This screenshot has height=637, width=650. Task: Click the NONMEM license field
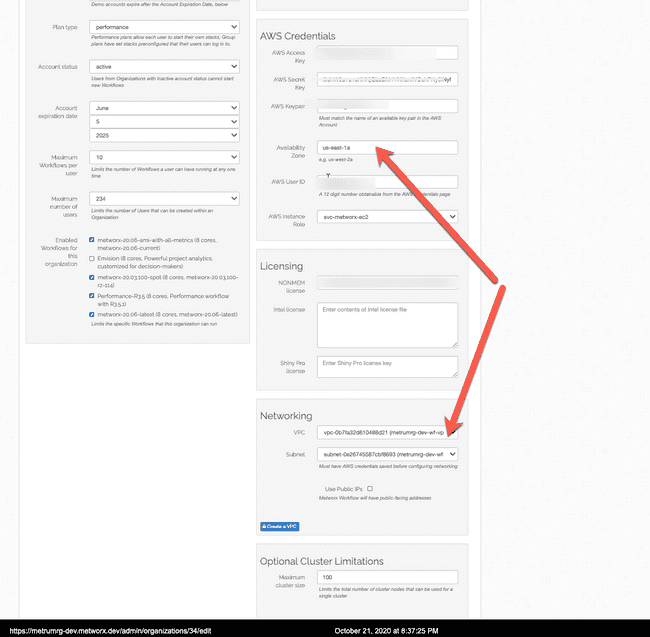click(387, 283)
